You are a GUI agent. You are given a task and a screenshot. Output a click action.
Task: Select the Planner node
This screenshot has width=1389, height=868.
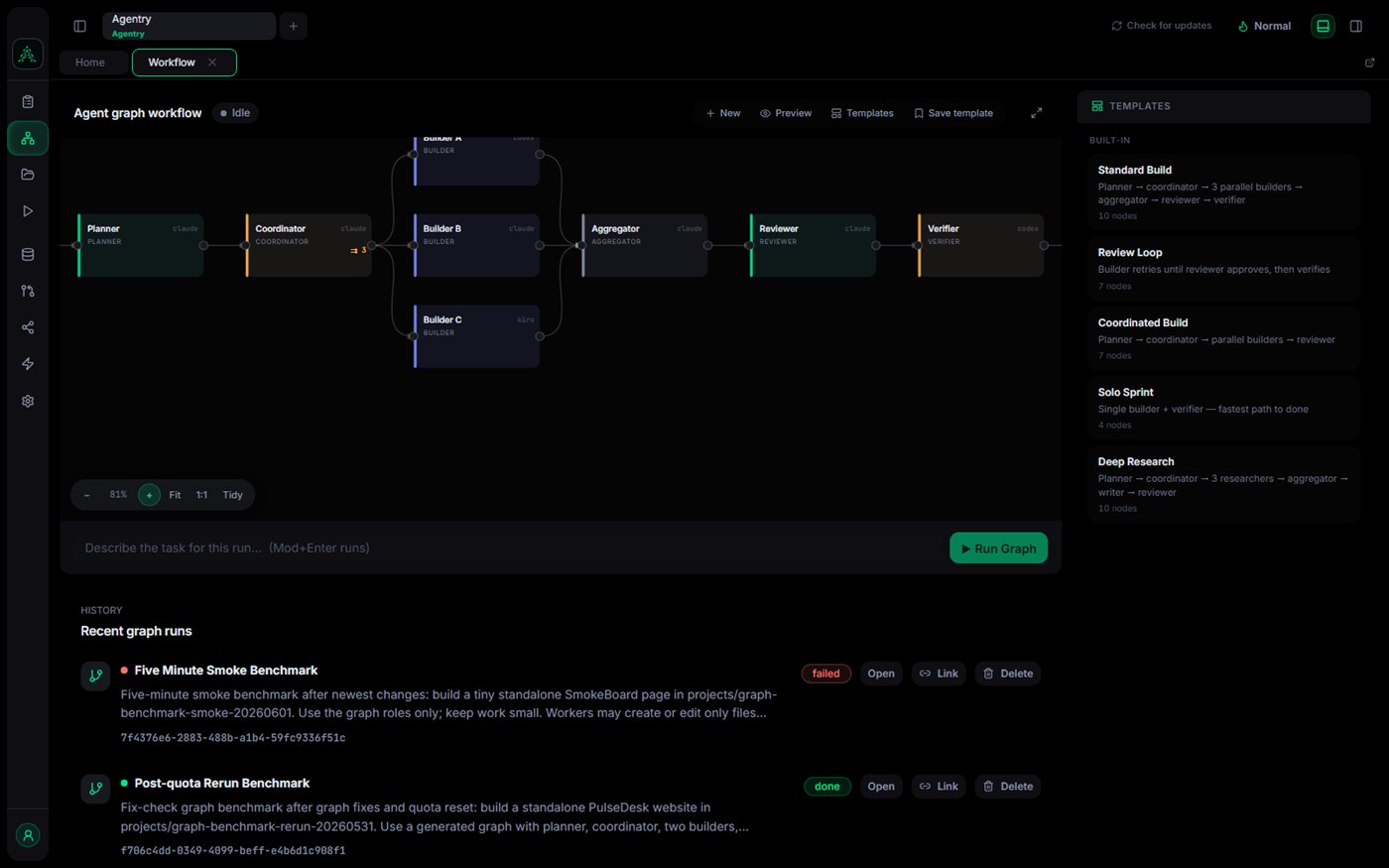[141, 245]
